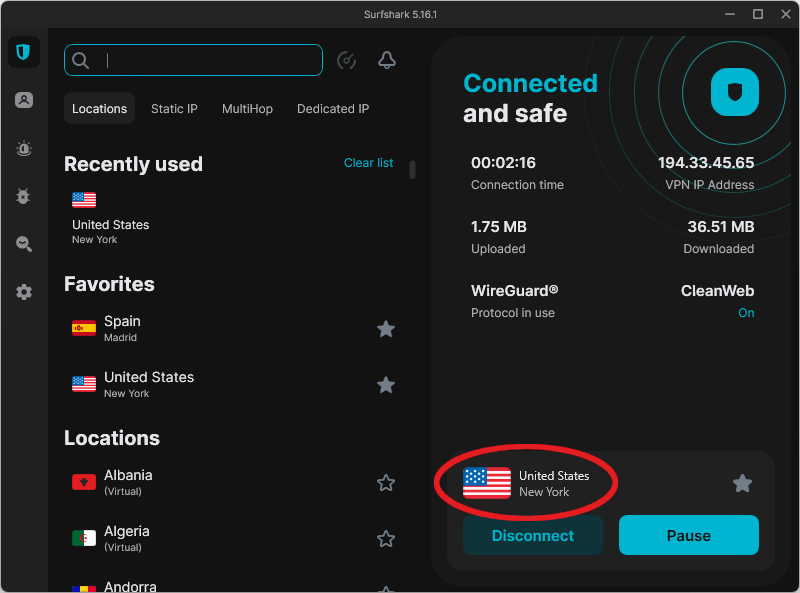Click the Clear list link
The height and width of the screenshot is (593, 800).
pyautogui.click(x=368, y=163)
